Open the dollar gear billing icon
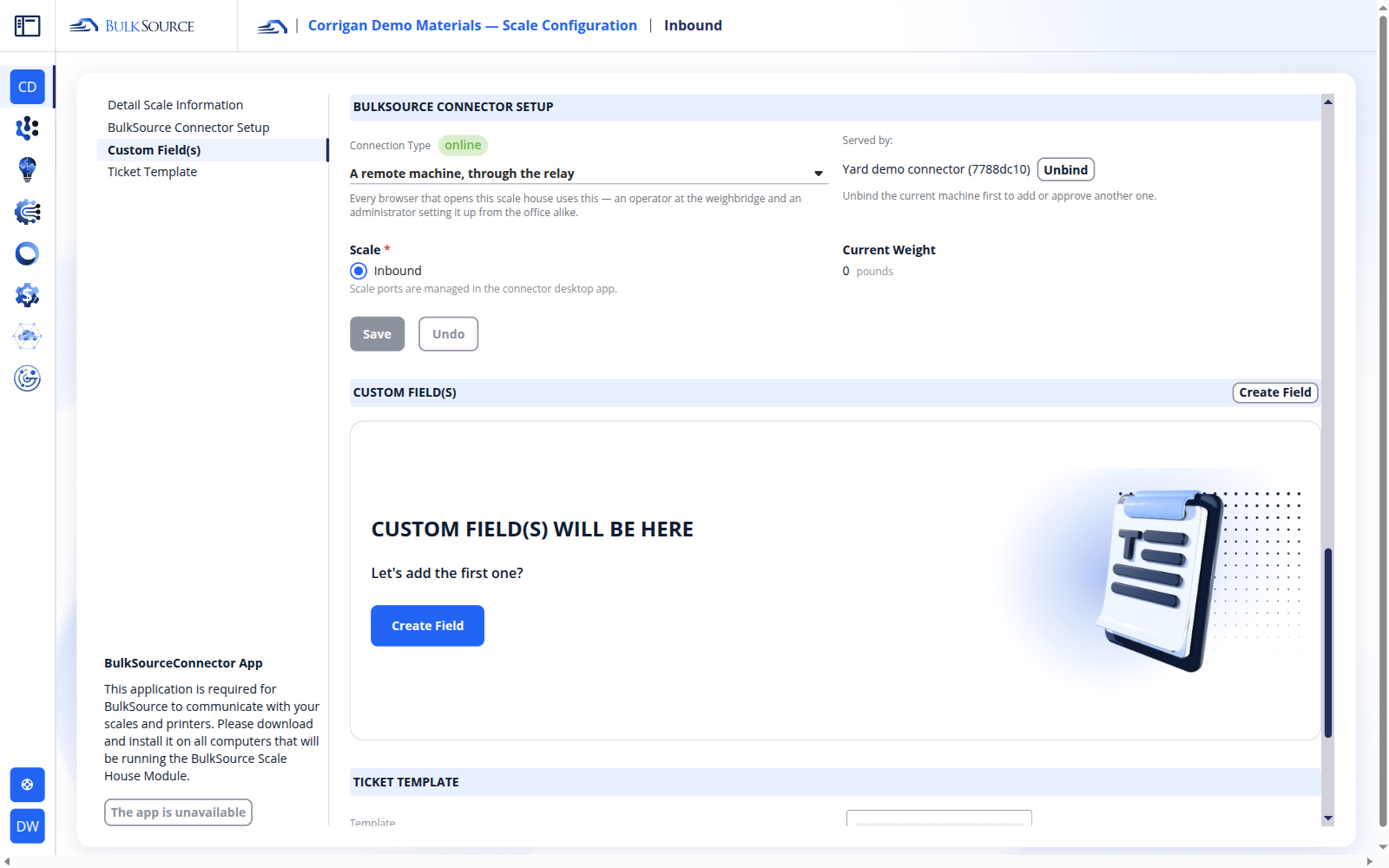This screenshot has width=1389, height=868. [28, 295]
